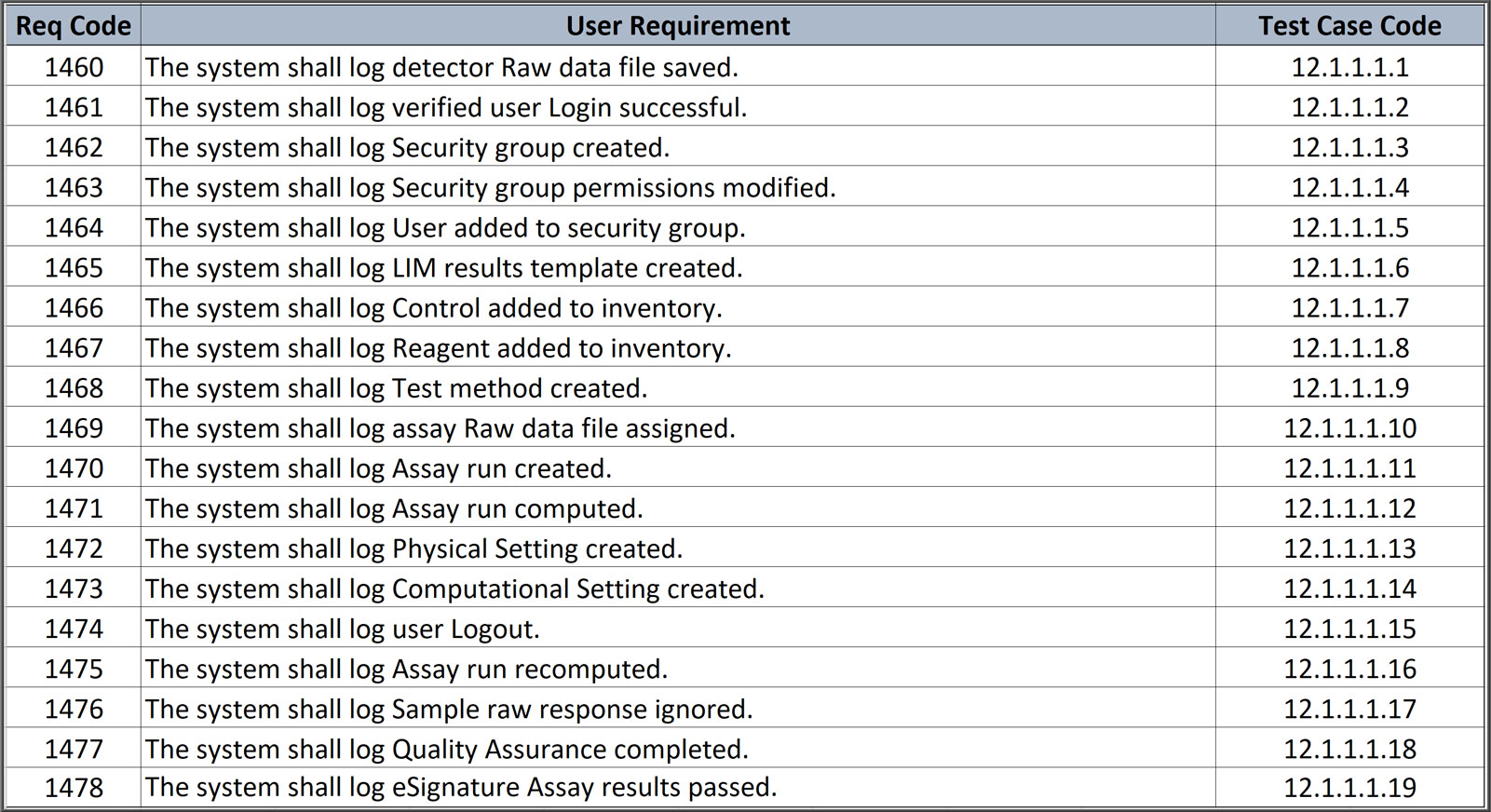Viewport: 1491px width, 812px height.
Task: Select requirement code cell 1478
Action: tap(74, 787)
